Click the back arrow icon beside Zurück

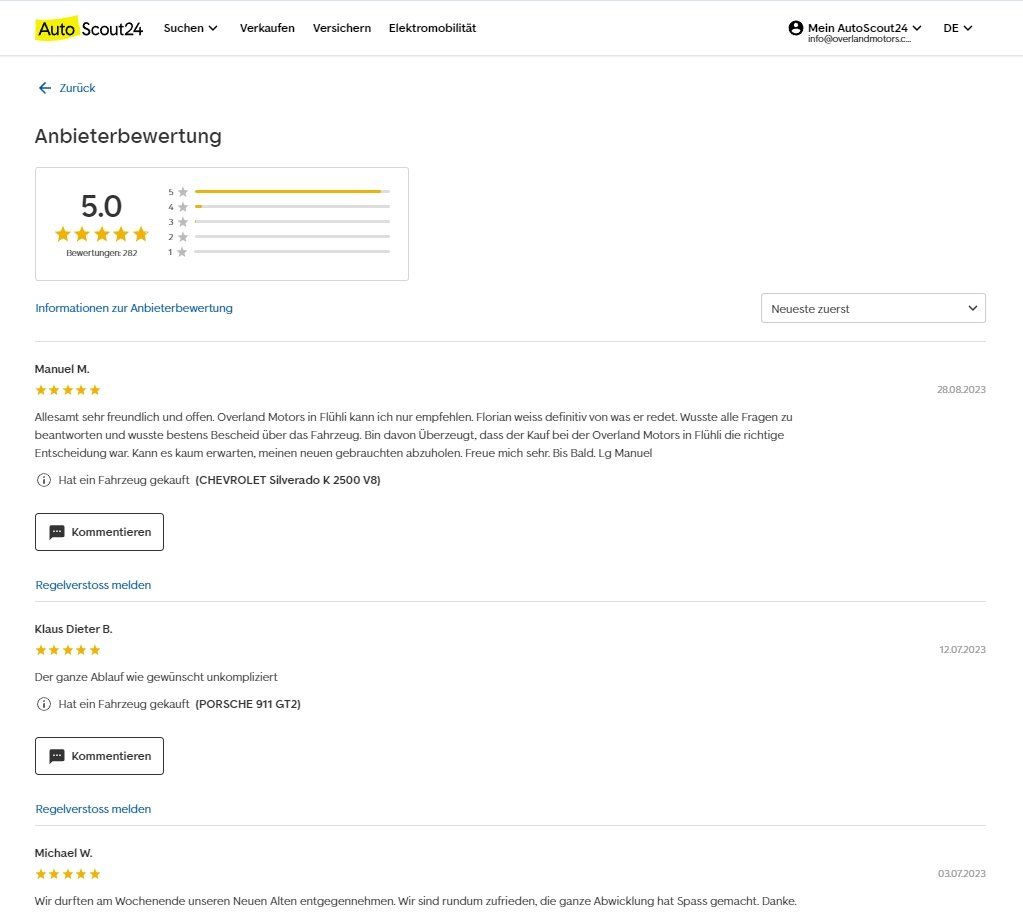coord(44,88)
